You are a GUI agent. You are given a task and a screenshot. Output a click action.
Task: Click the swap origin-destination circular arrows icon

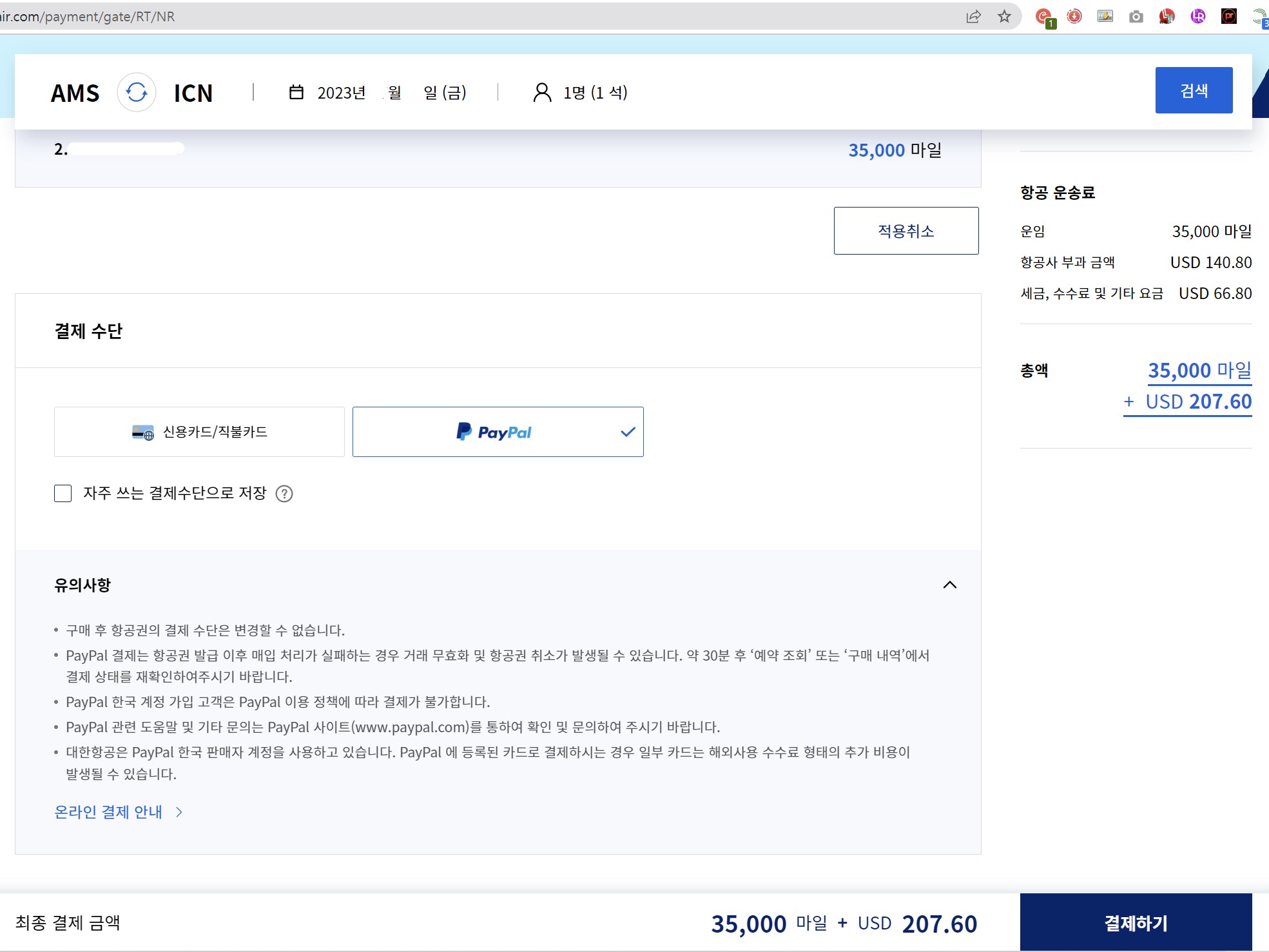[x=137, y=93]
